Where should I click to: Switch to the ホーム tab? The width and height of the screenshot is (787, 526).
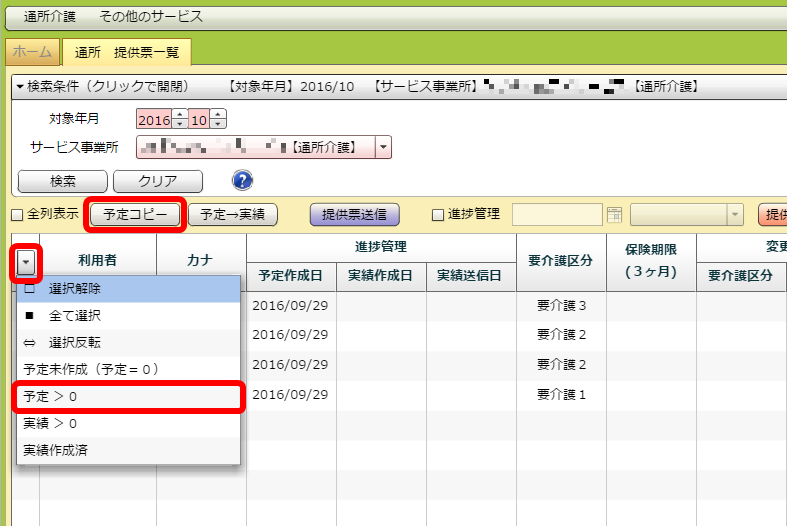[33, 51]
